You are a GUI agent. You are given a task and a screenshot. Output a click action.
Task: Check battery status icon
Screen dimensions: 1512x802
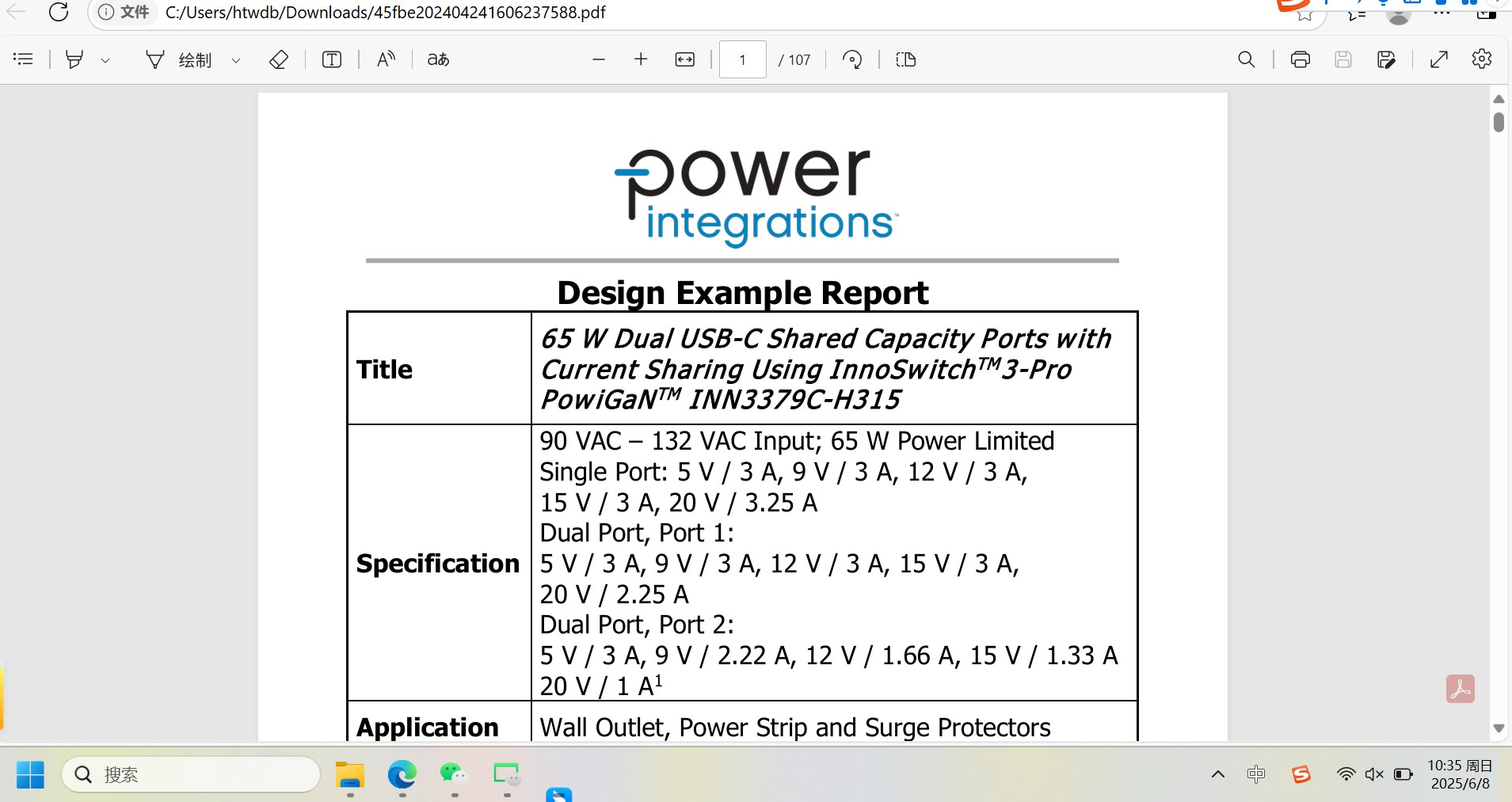[1403, 774]
